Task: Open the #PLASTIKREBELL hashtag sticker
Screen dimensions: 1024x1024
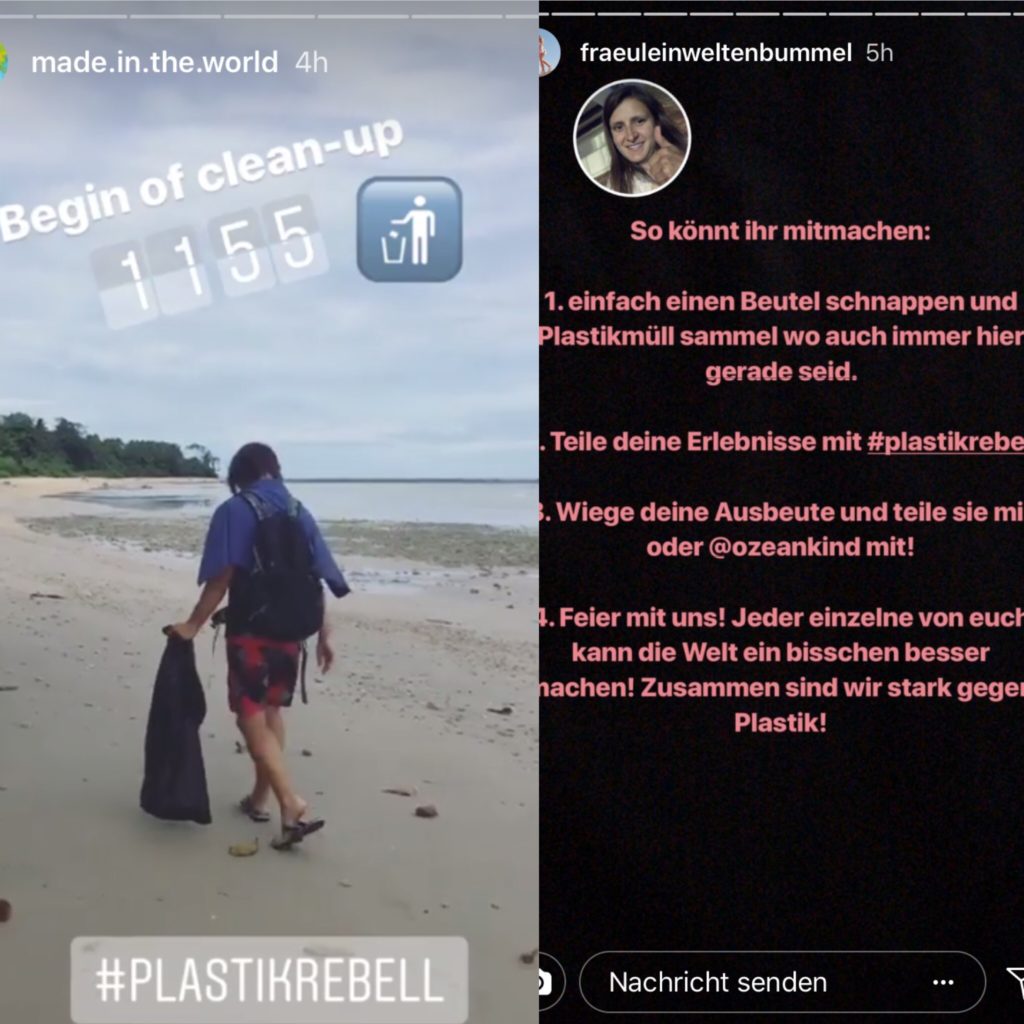Action: pyautogui.click(x=269, y=980)
